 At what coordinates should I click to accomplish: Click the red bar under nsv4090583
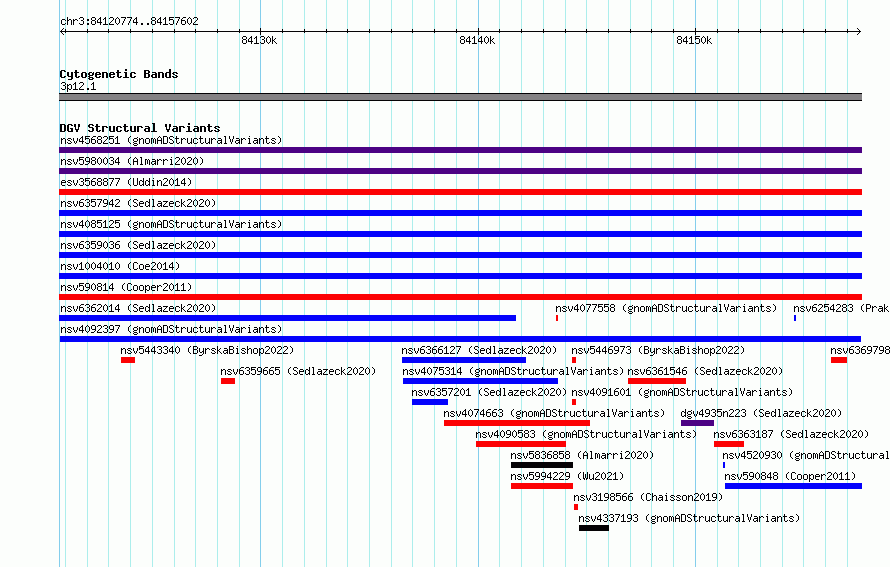(x=521, y=444)
